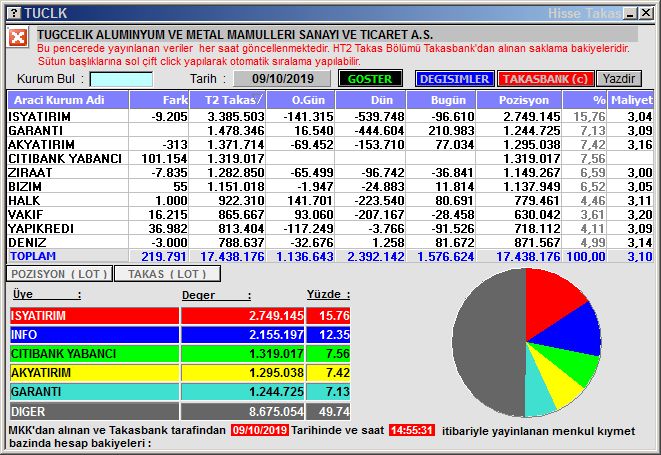
Task: Sort by the T2 Takas column header
Action: point(236,100)
